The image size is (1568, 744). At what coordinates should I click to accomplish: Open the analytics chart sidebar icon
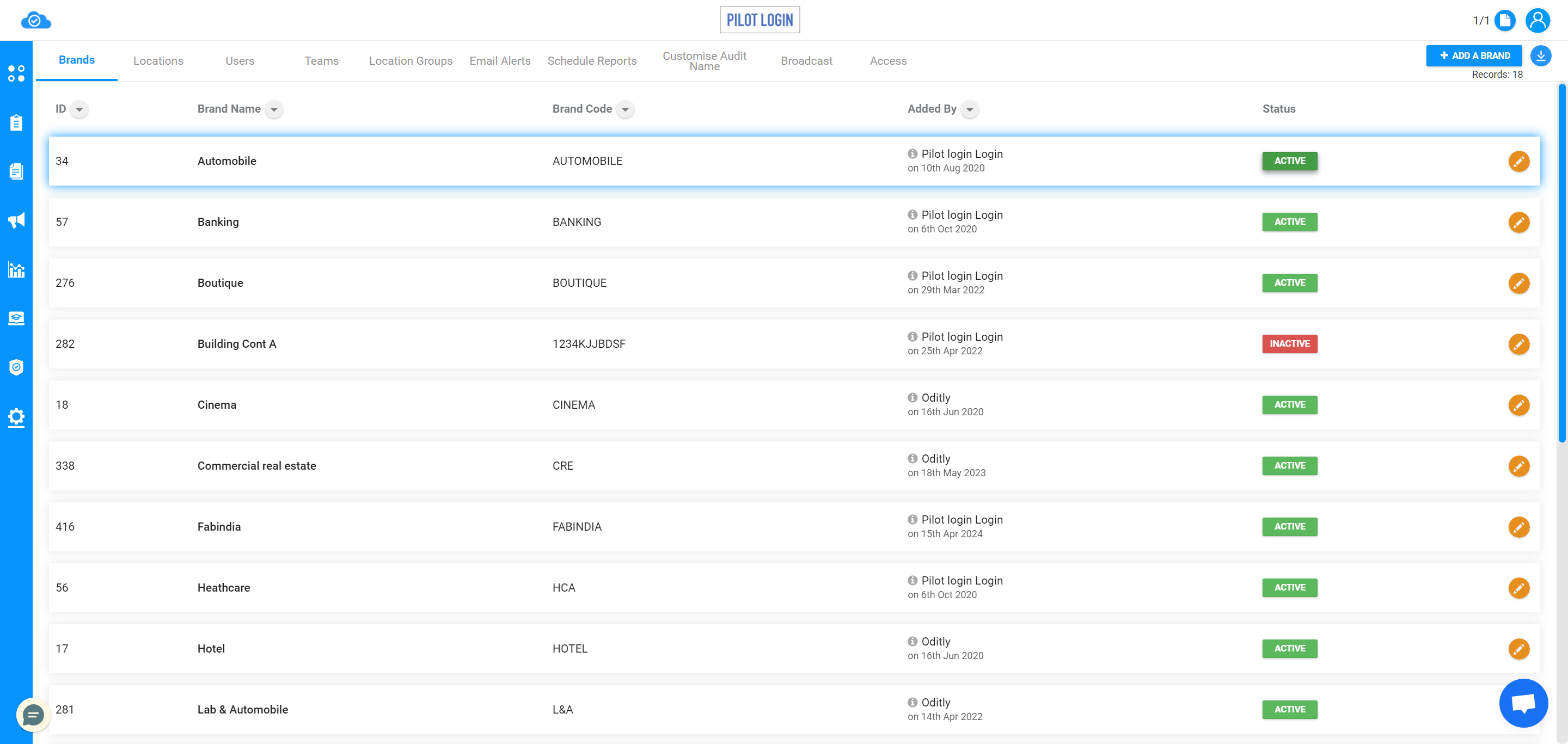point(16,269)
